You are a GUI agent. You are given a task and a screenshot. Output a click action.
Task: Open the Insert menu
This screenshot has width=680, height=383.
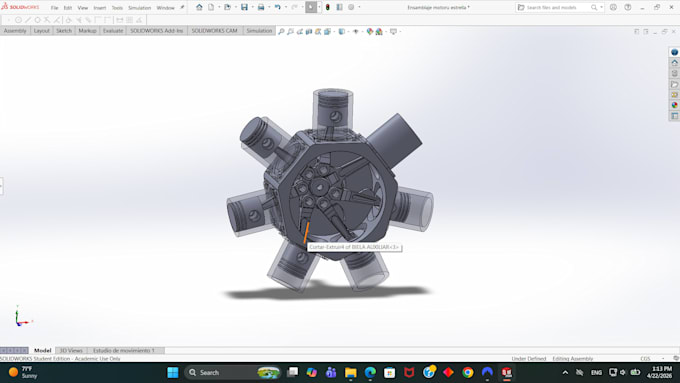pyautogui.click(x=100, y=8)
